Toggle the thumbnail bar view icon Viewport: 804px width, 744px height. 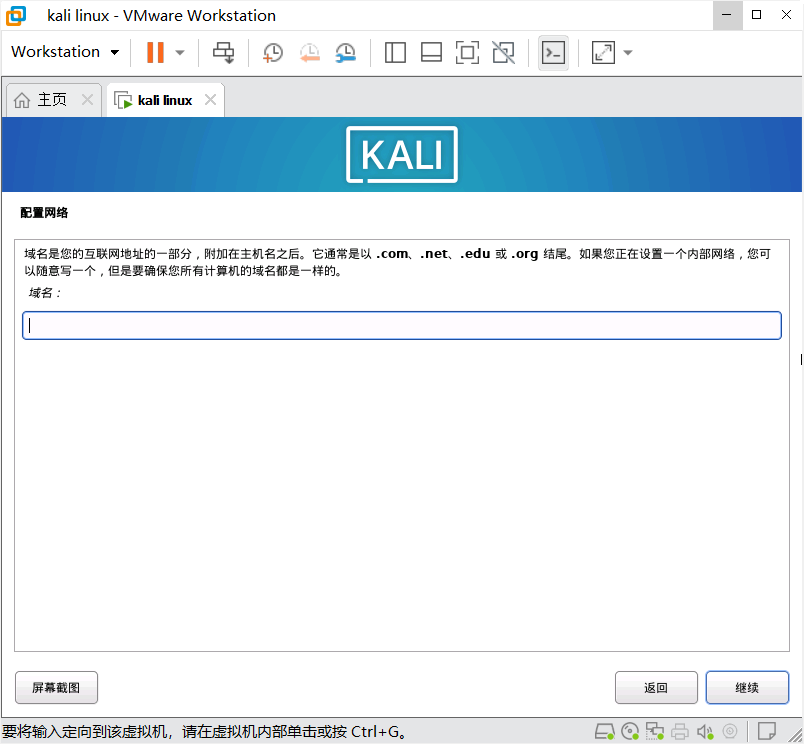pos(431,52)
